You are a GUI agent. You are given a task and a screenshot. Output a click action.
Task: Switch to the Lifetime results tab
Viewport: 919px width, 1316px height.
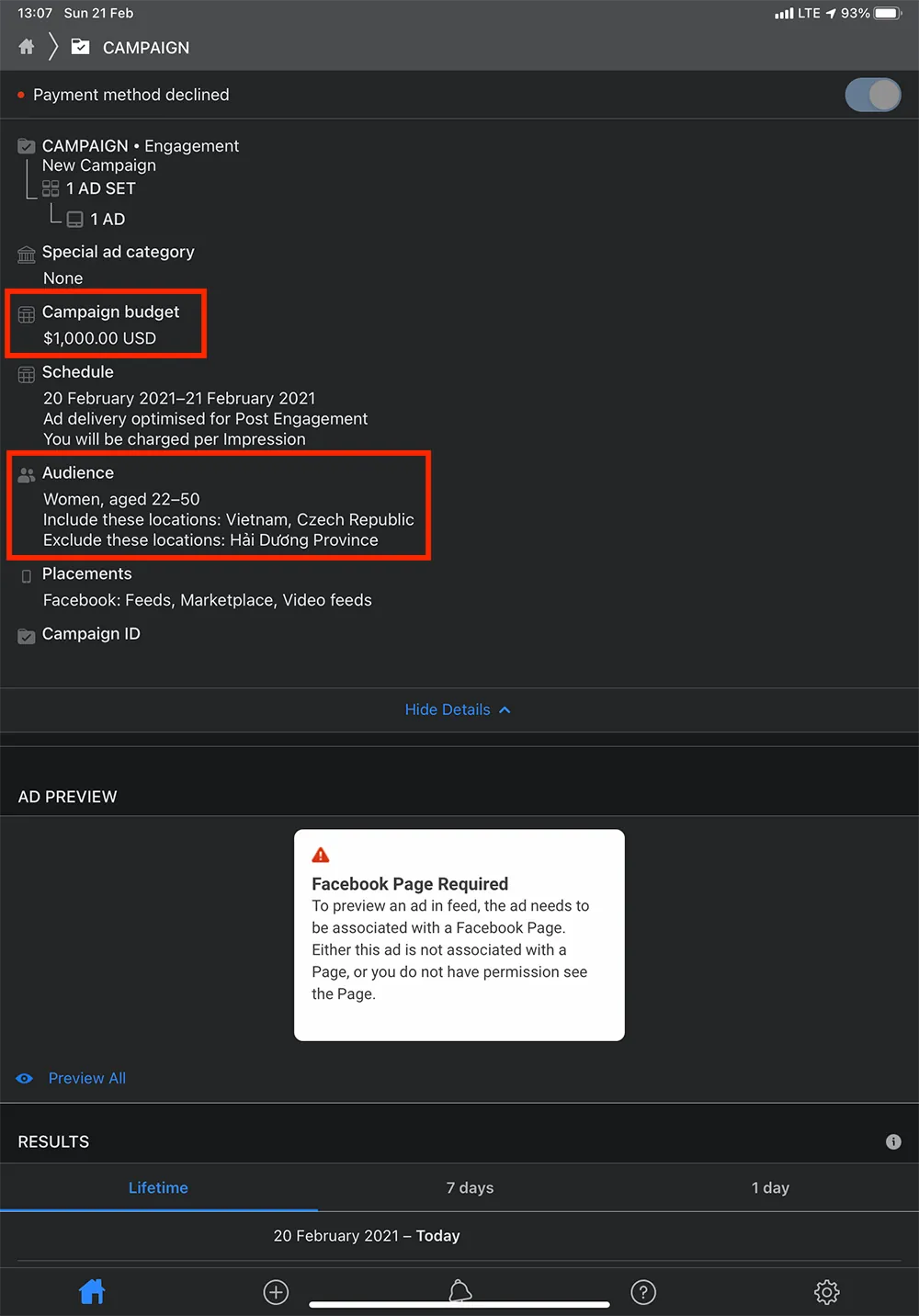click(x=158, y=1187)
